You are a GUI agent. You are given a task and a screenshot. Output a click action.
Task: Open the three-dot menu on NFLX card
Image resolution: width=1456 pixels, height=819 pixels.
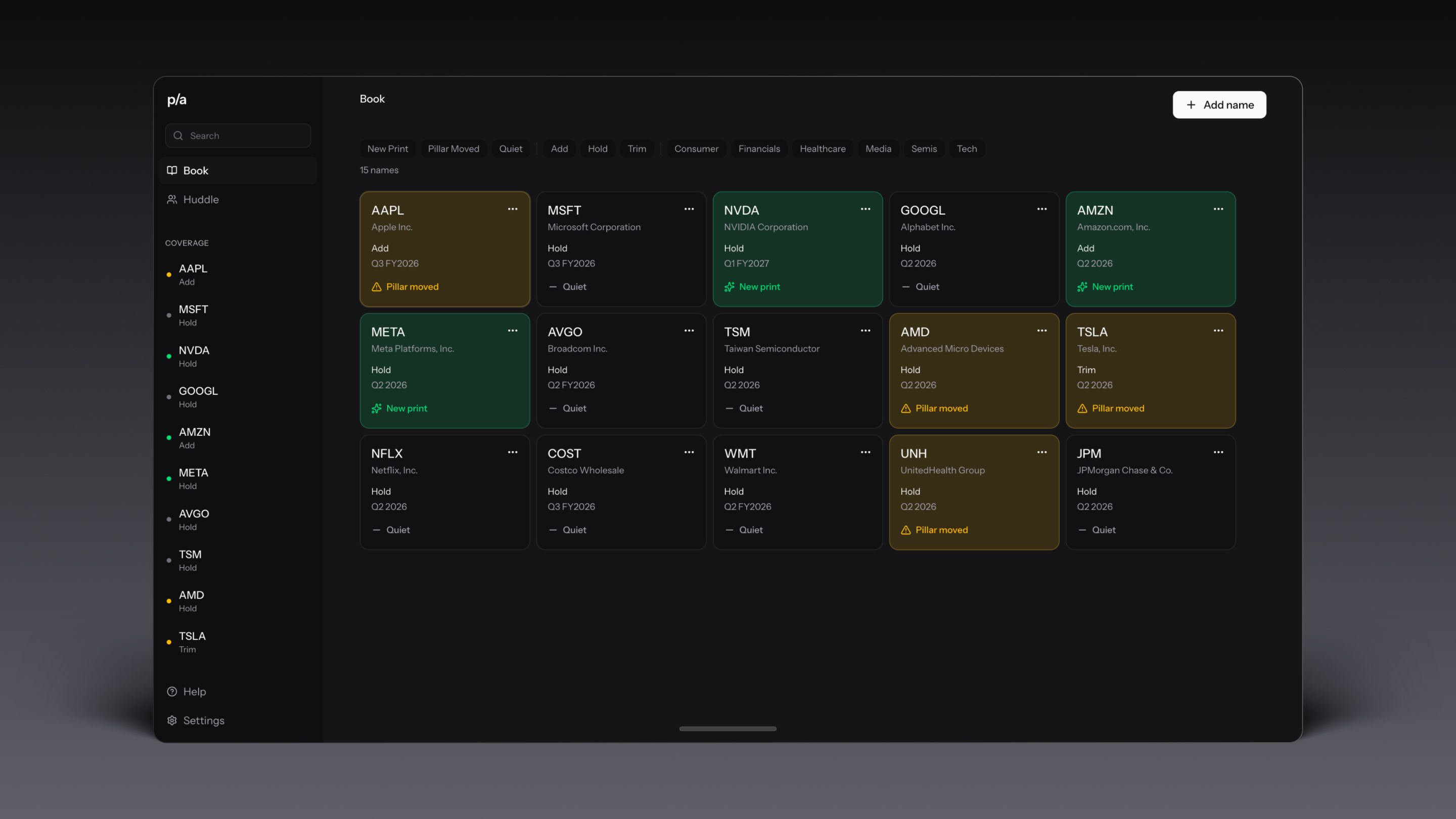pos(513,452)
